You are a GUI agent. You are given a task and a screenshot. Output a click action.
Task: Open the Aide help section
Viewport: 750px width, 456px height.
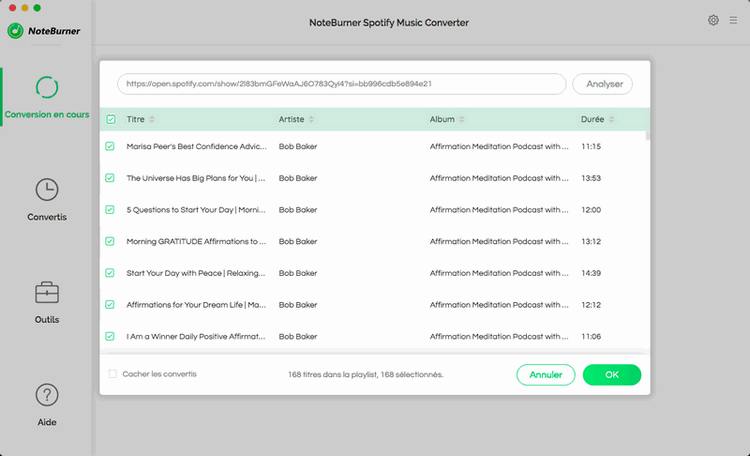[x=47, y=405]
